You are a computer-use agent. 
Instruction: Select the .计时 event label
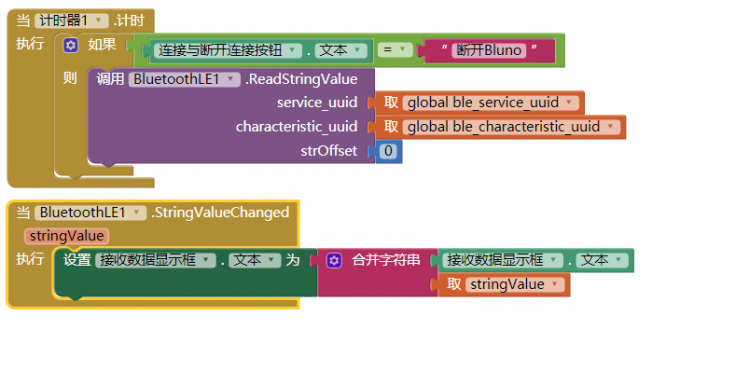click(129, 21)
